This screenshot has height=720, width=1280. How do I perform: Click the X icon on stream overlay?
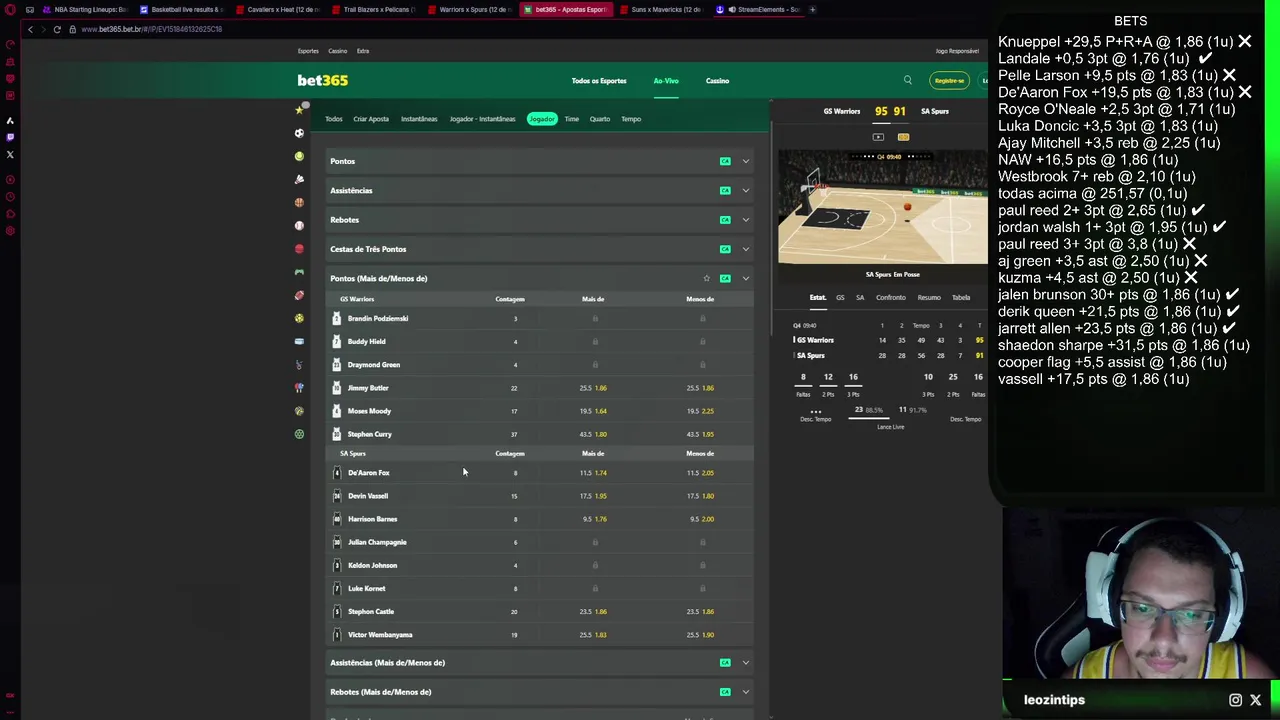1256,700
